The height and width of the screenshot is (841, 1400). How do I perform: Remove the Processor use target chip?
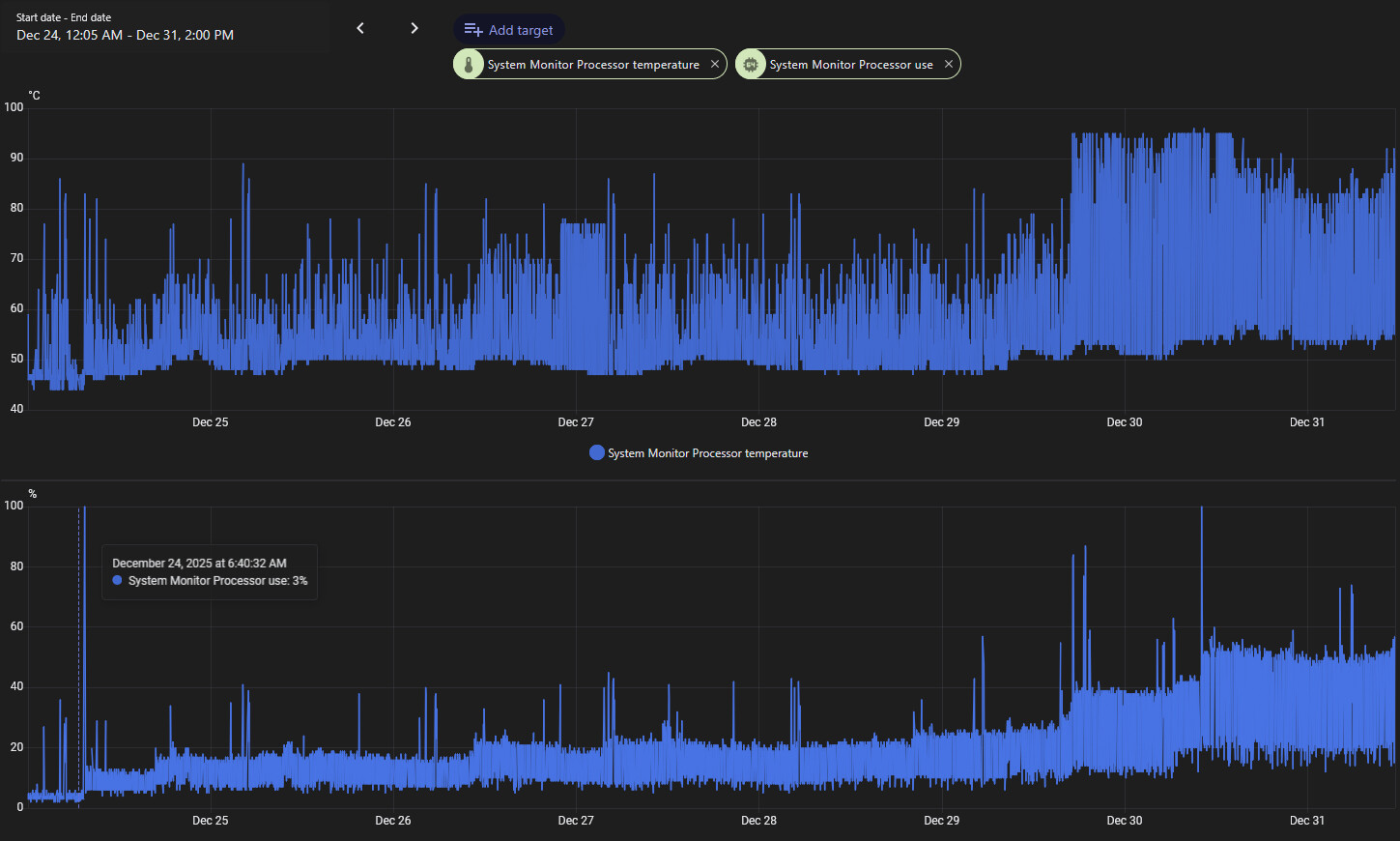949,64
